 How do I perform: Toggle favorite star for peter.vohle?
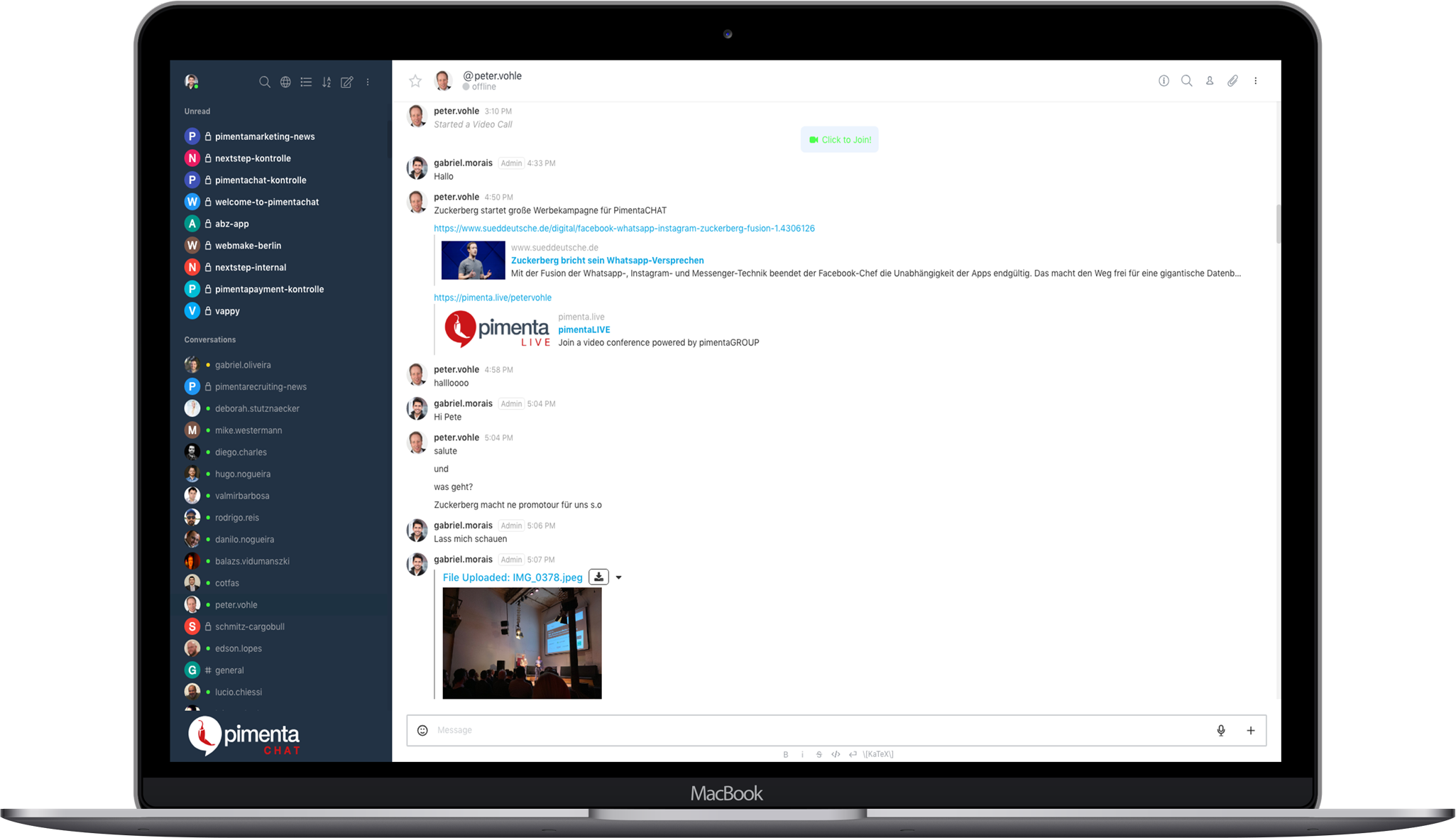(415, 81)
